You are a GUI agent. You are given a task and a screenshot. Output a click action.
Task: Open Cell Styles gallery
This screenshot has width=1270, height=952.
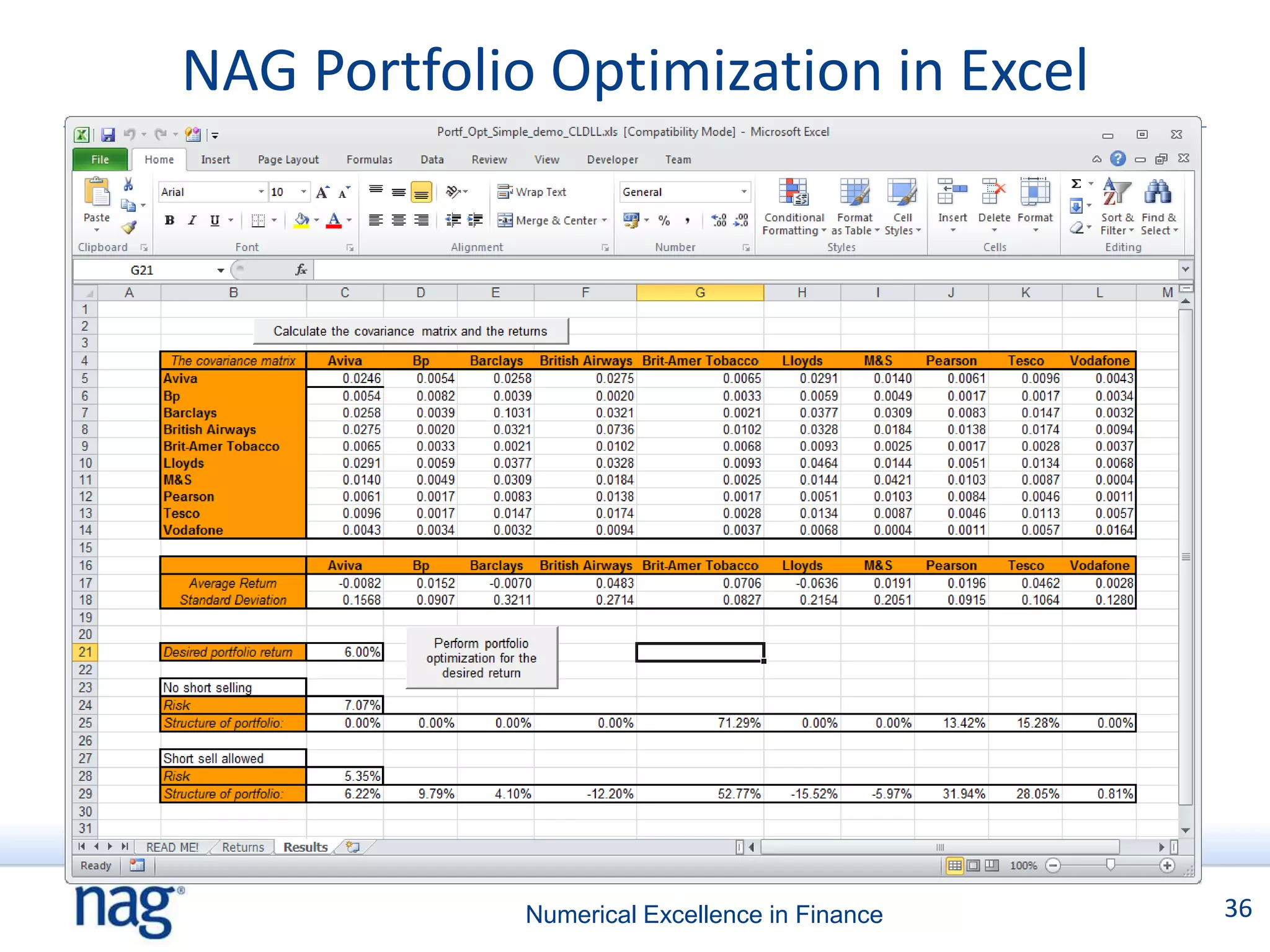coord(902,206)
